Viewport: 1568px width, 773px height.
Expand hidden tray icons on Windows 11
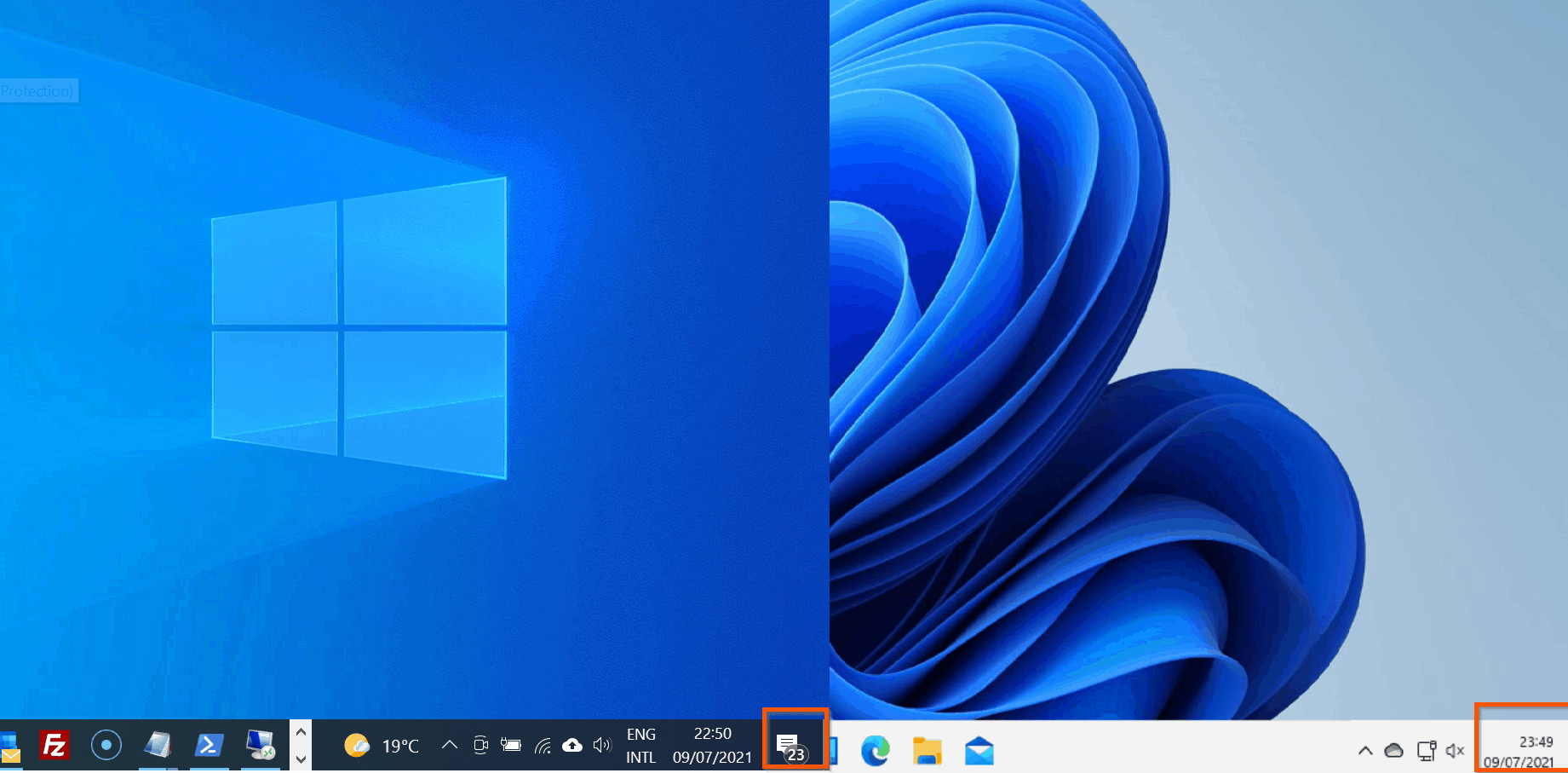pos(1365,751)
